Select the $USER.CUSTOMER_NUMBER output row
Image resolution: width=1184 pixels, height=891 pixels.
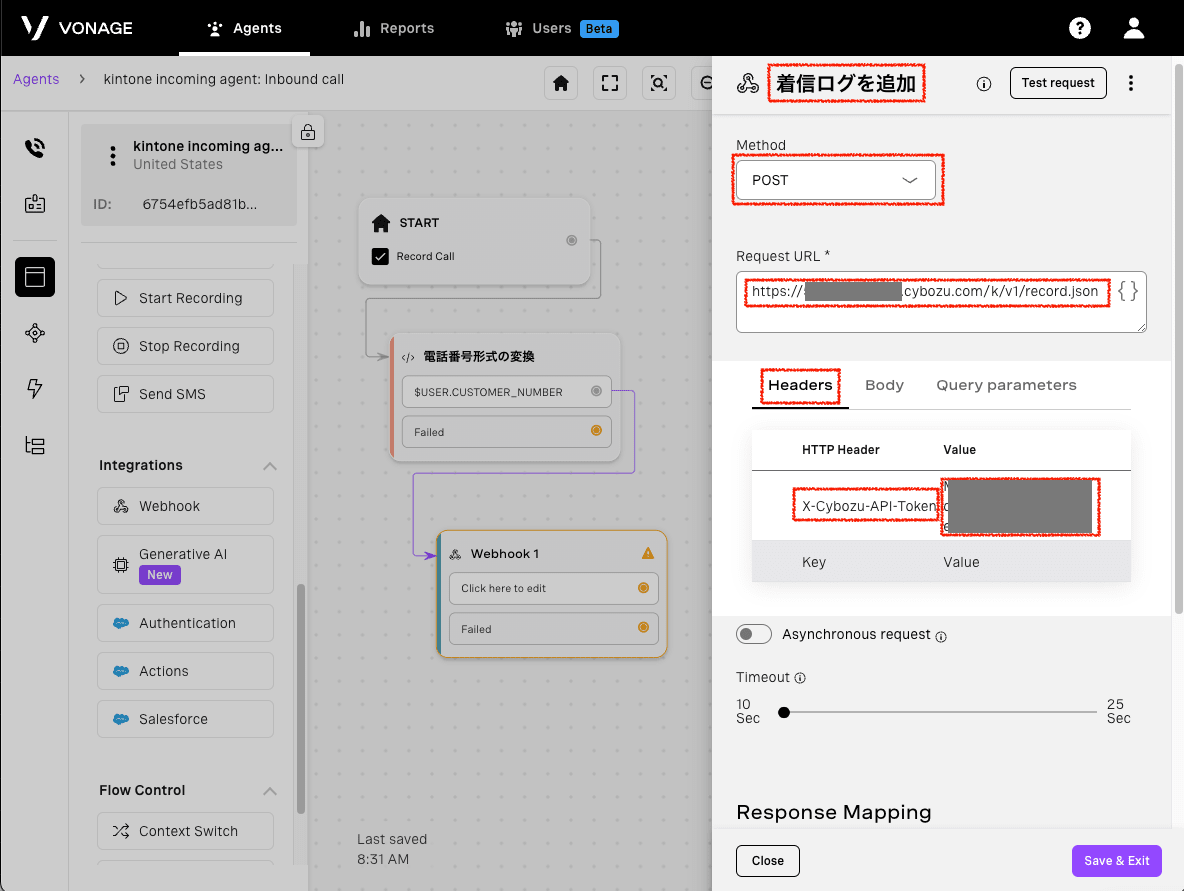(507, 392)
